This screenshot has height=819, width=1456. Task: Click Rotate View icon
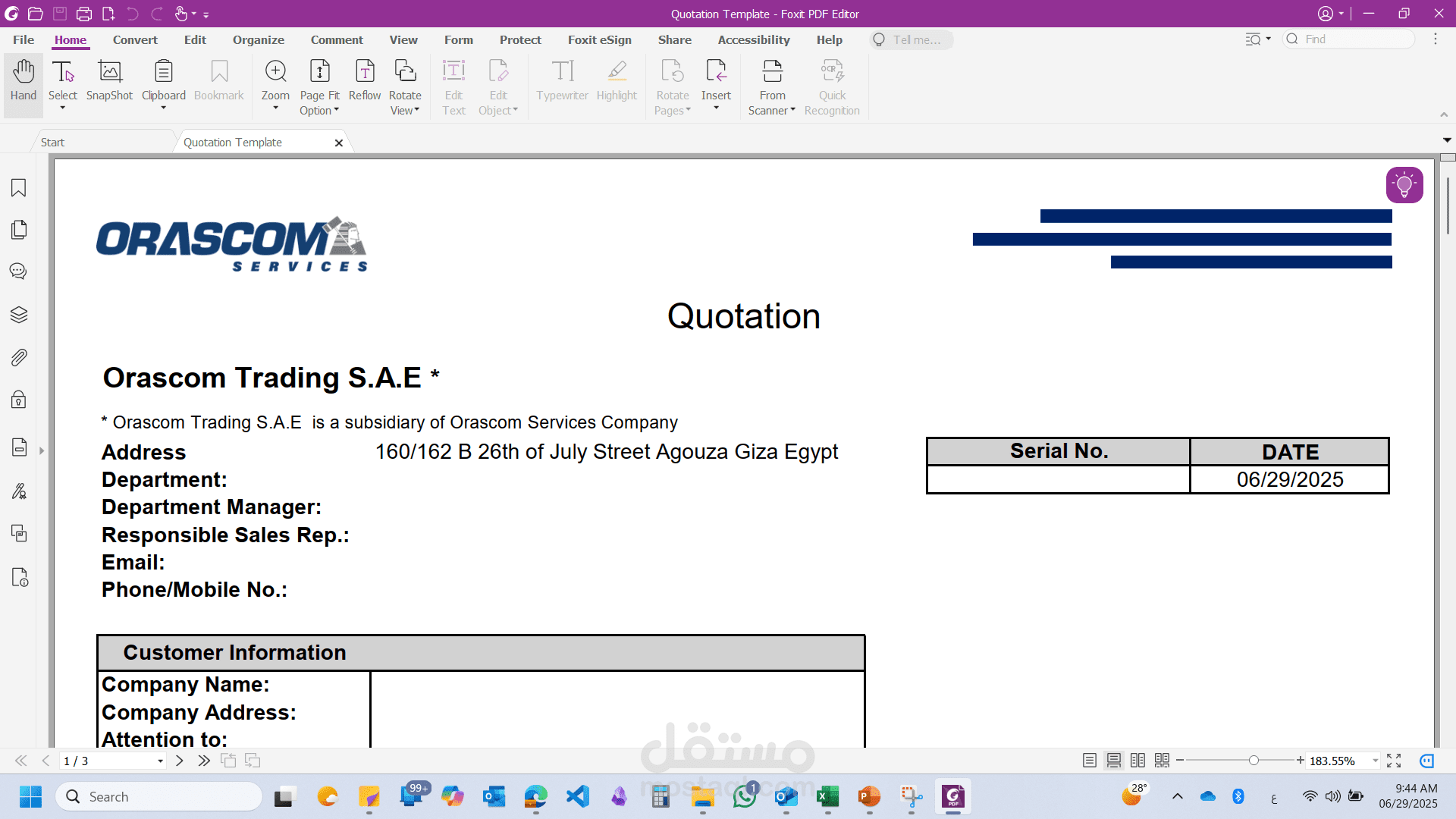point(405,72)
